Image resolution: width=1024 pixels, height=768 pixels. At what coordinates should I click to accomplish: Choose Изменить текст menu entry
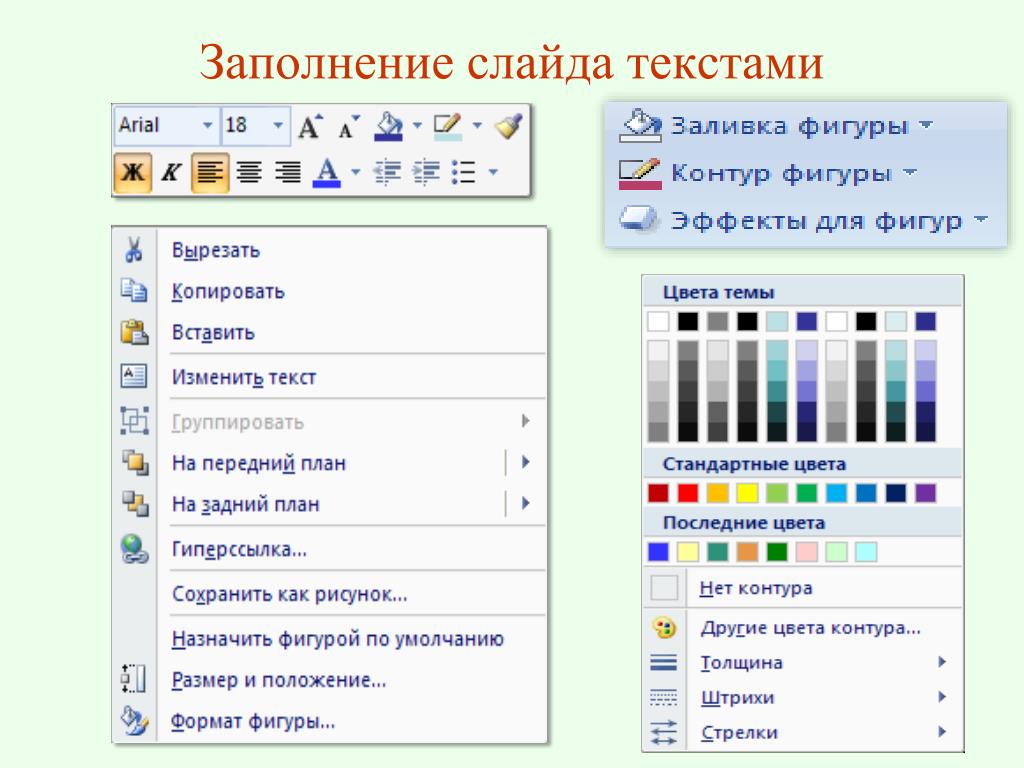click(x=329, y=377)
